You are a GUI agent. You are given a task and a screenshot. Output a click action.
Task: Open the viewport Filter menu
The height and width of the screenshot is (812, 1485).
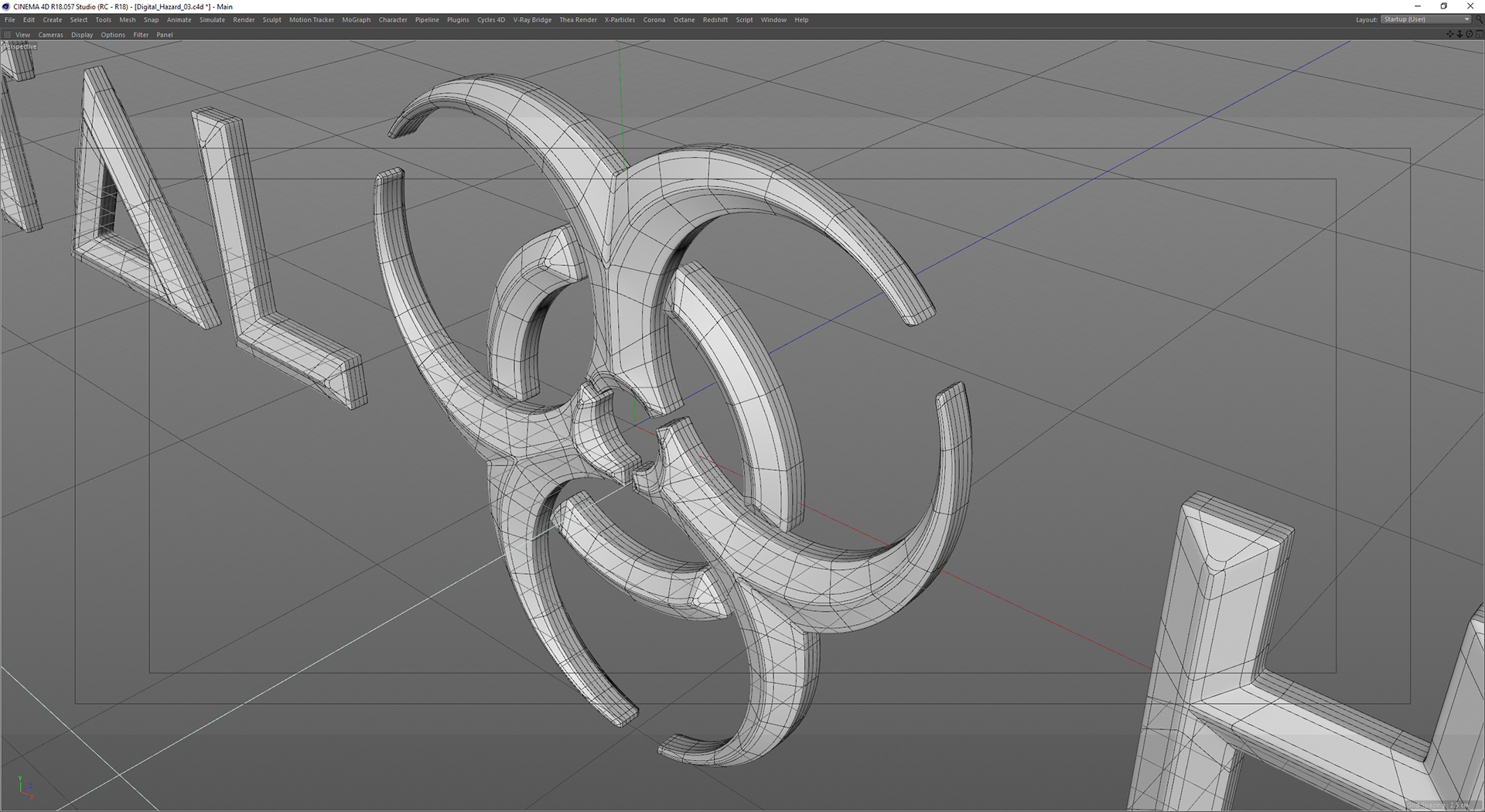[x=141, y=35]
